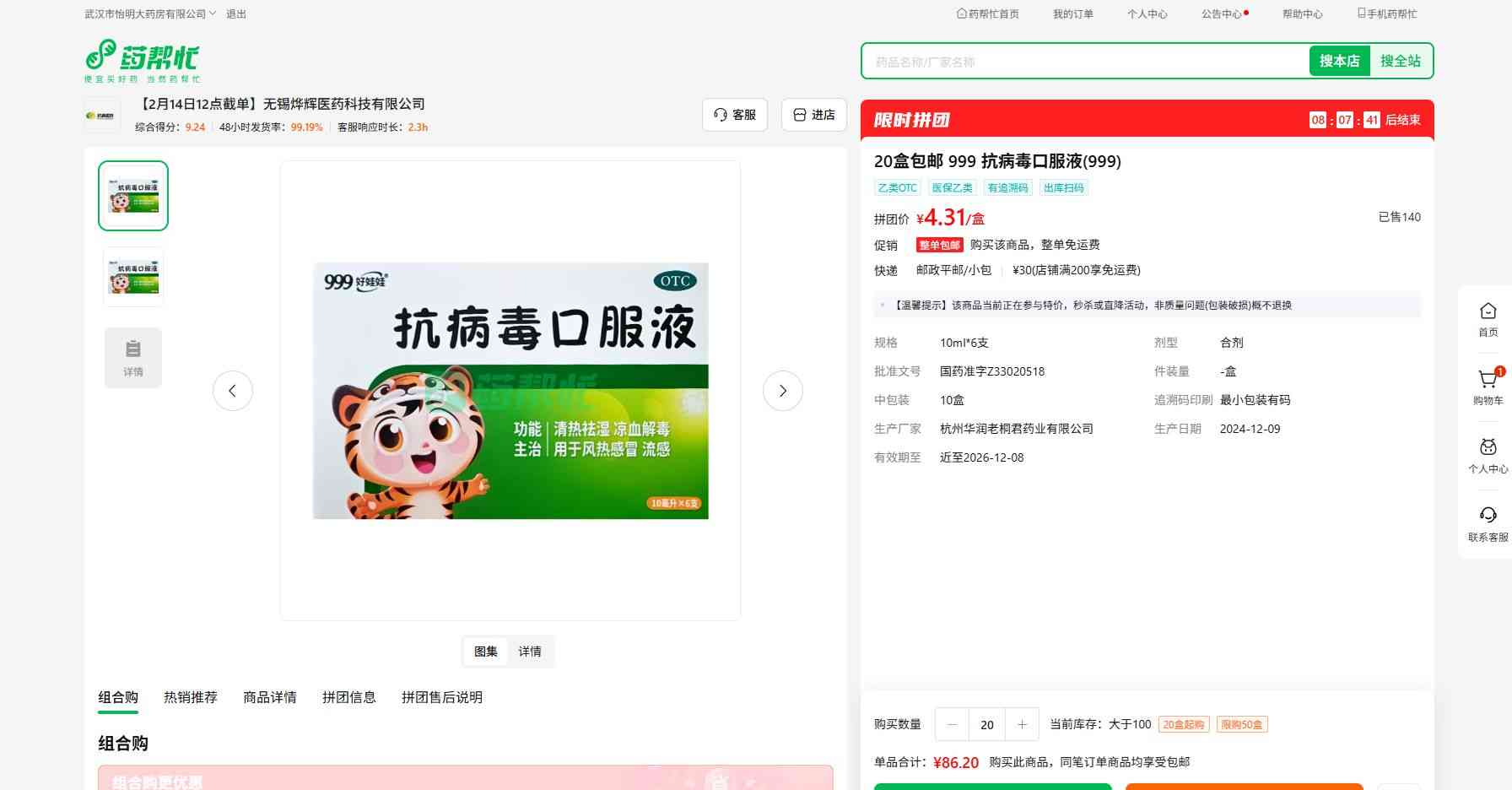
Task: Click the shop's small logo icon
Action: point(102,115)
